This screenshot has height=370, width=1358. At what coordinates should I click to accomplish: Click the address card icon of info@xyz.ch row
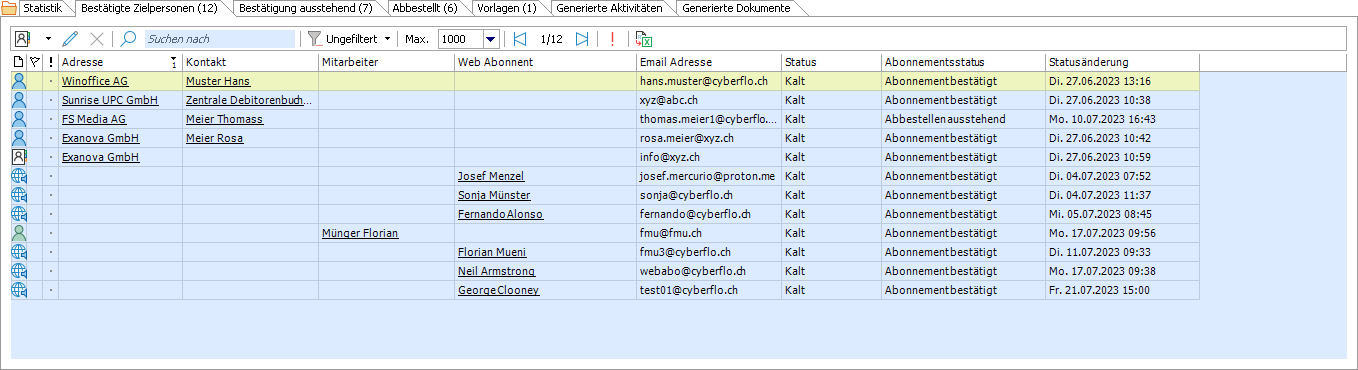click(18, 157)
